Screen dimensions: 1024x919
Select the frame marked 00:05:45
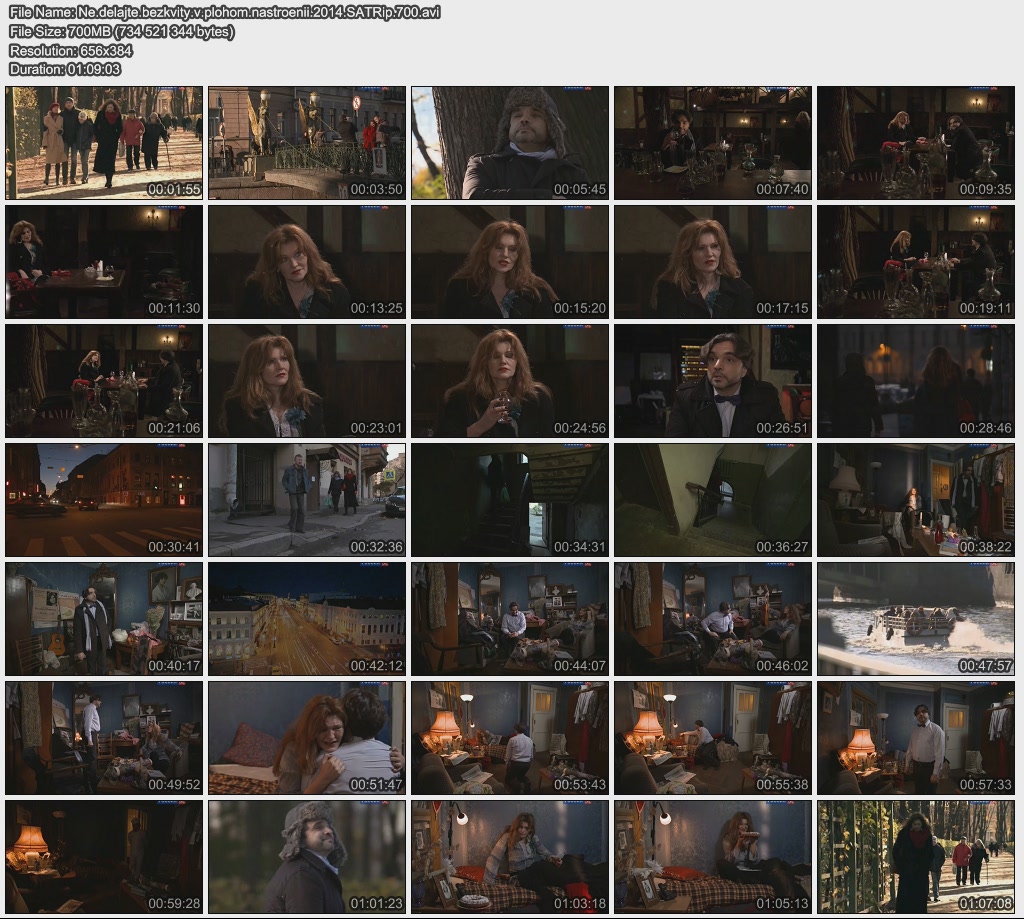tap(510, 143)
